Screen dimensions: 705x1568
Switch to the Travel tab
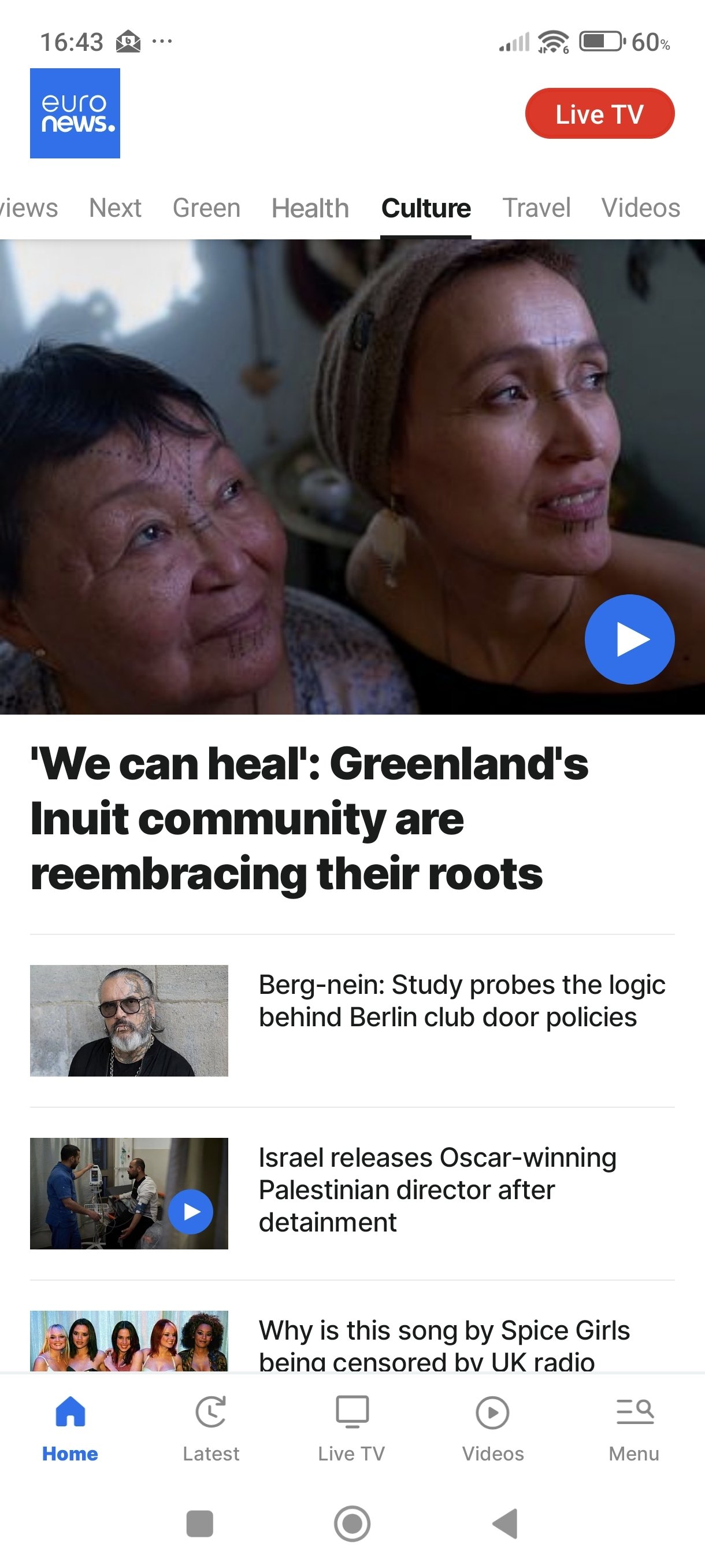click(x=536, y=208)
